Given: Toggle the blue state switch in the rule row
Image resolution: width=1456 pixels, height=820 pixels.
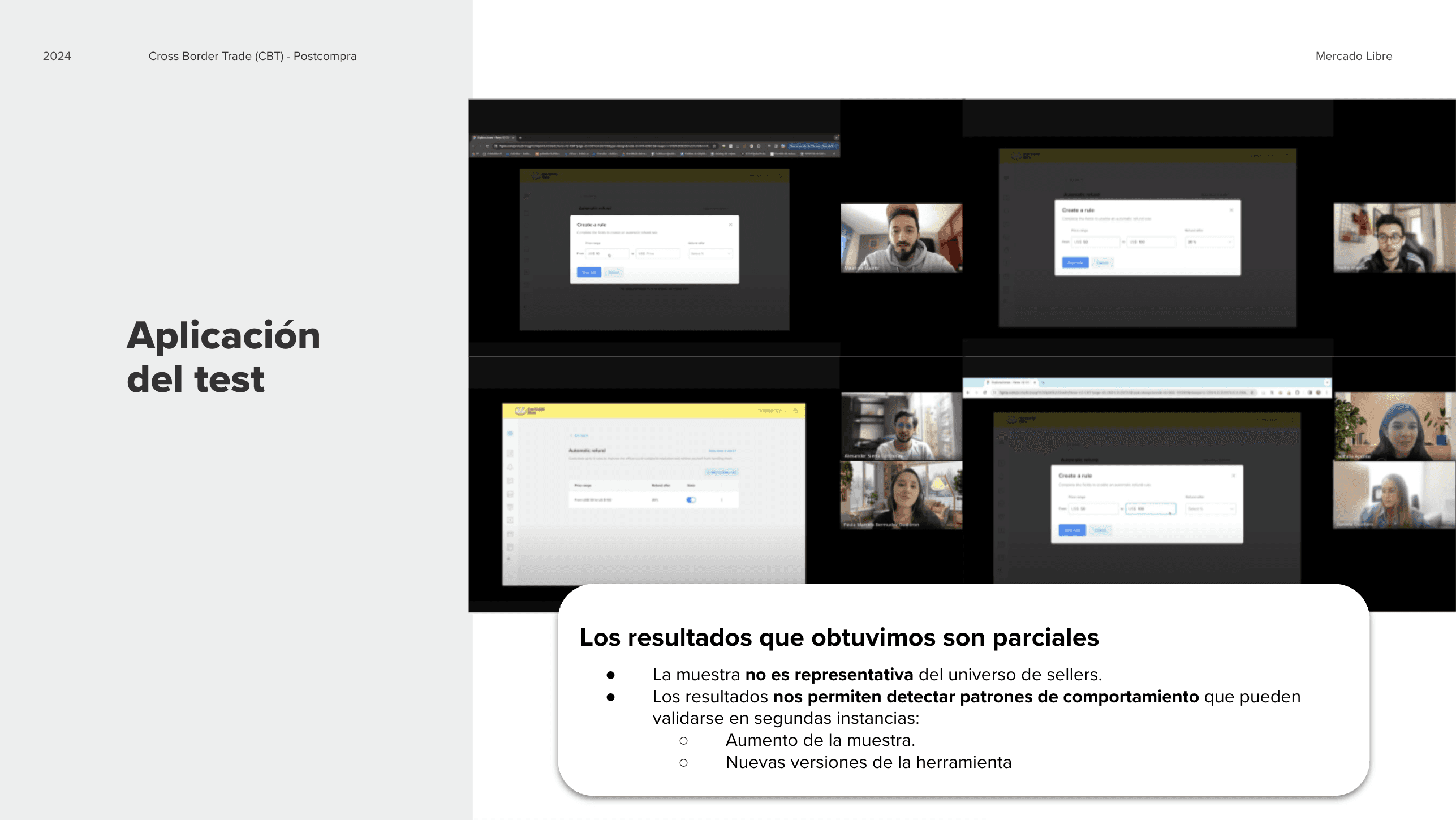Looking at the screenshot, I should (691, 500).
